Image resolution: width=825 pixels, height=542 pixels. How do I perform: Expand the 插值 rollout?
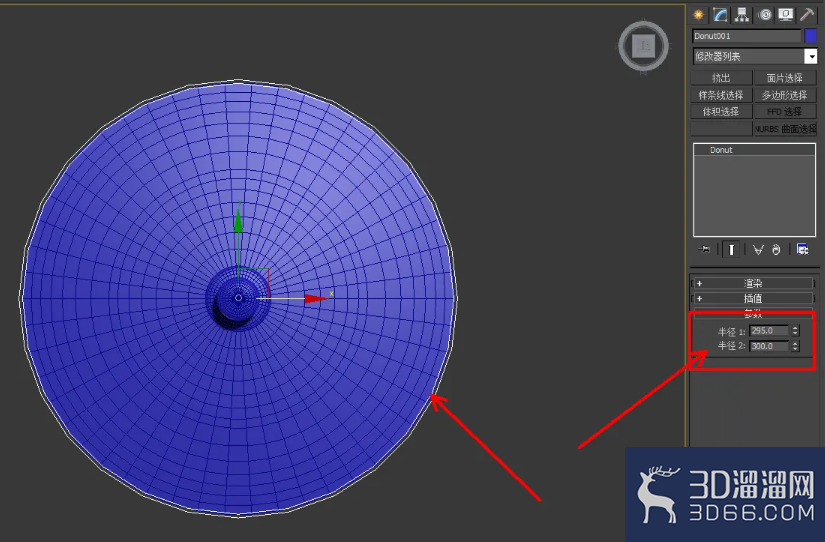(x=753, y=298)
